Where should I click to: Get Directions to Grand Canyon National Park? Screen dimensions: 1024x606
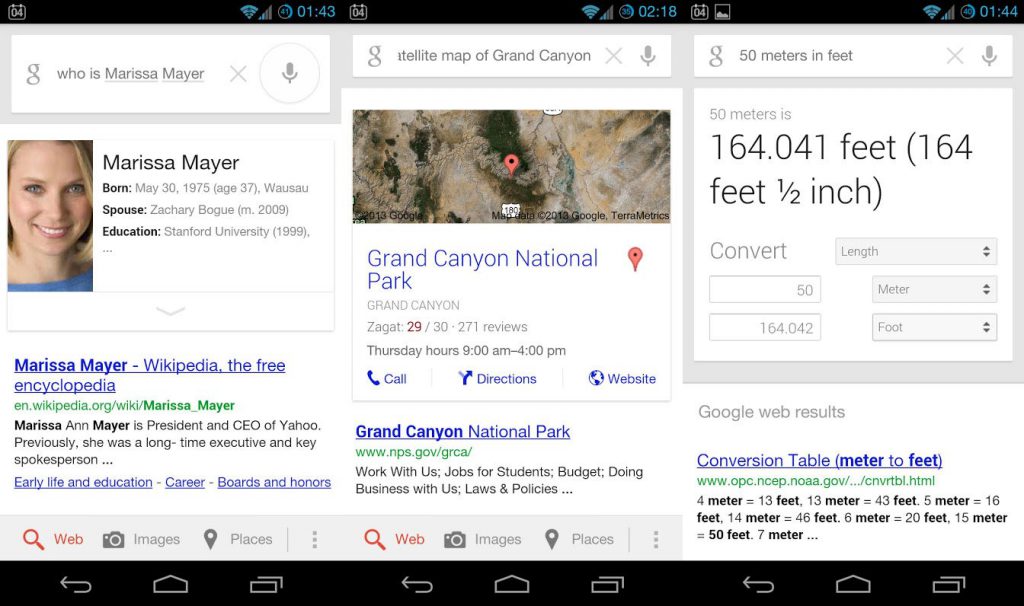[497, 379]
